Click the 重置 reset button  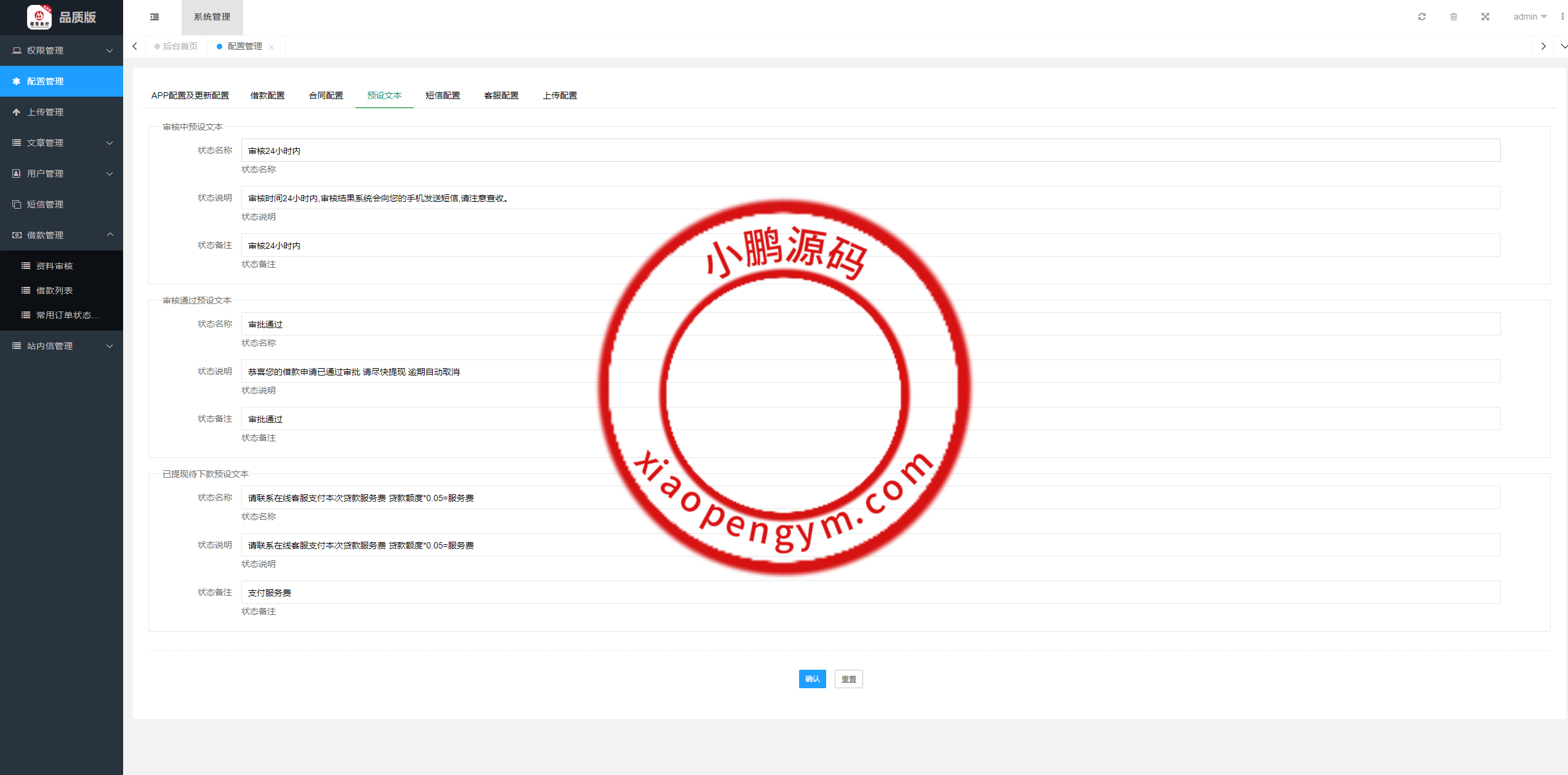pyautogui.click(x=848, y=679)
